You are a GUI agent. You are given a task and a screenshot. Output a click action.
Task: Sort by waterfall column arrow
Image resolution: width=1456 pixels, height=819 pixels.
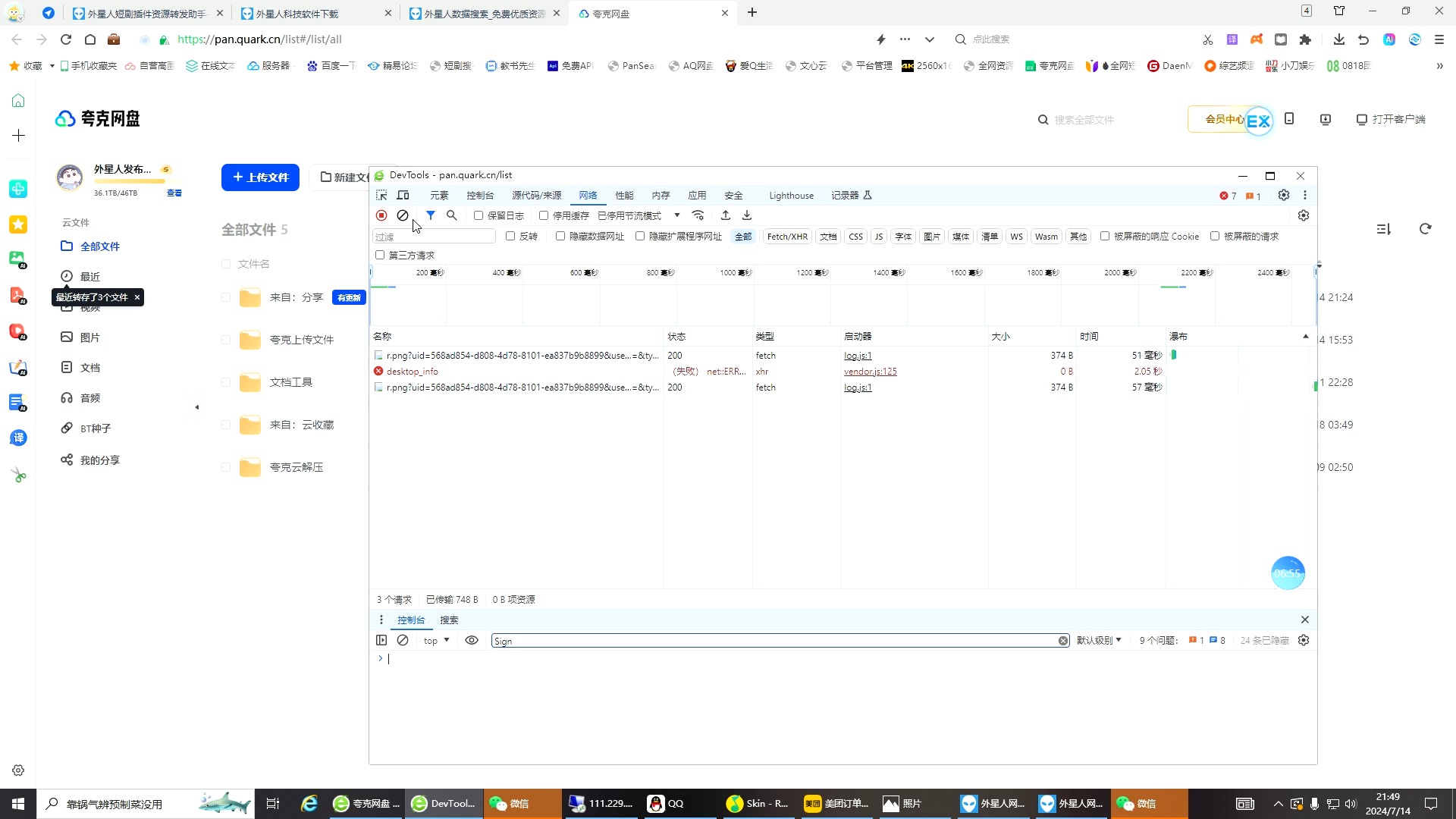(1306, 337)
